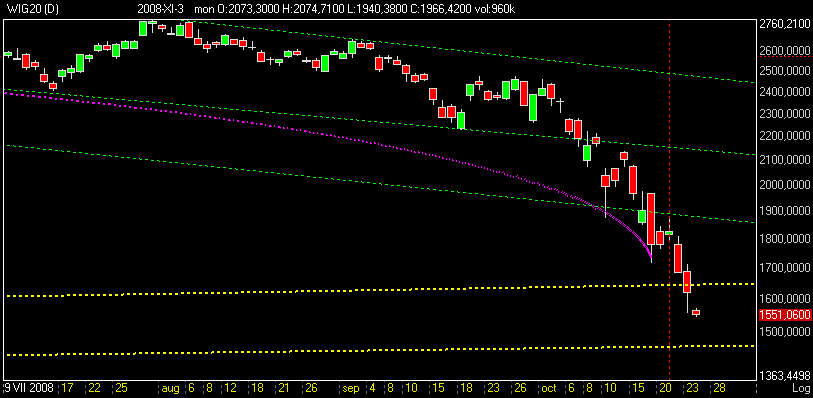Click the 2300,0000 price axis label

tap(784, 113)
